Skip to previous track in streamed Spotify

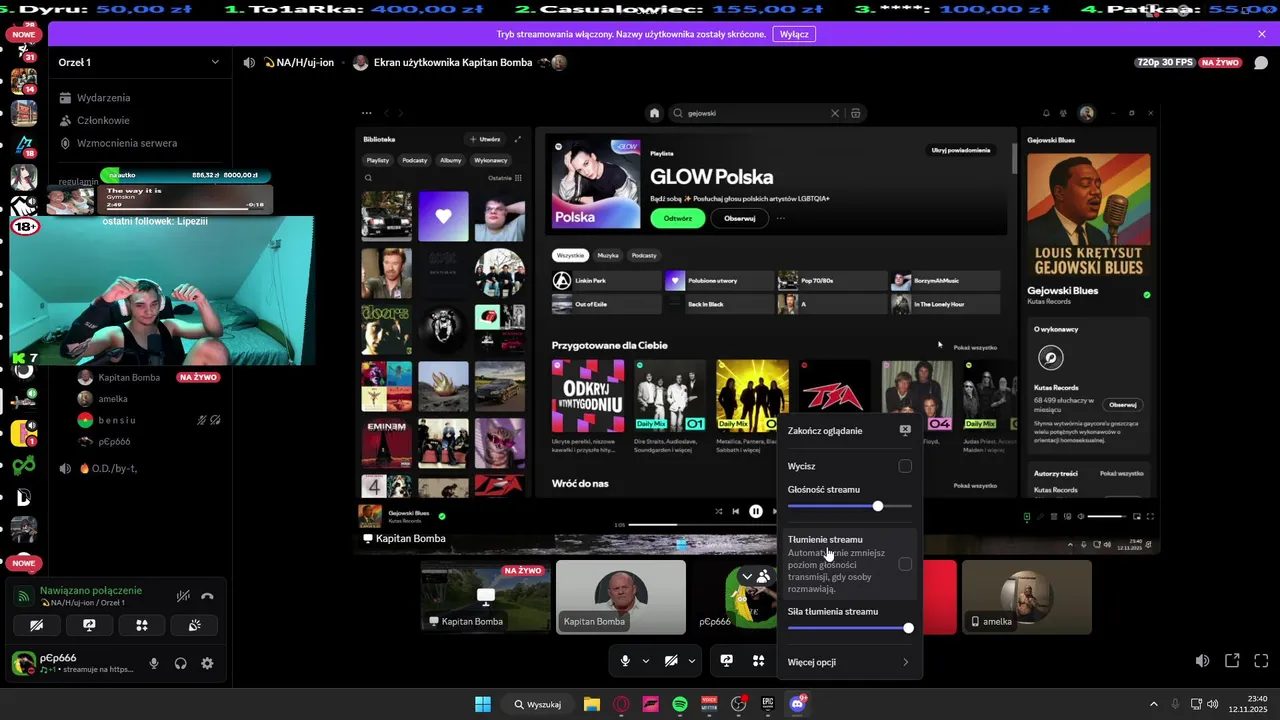pos(736,511)
